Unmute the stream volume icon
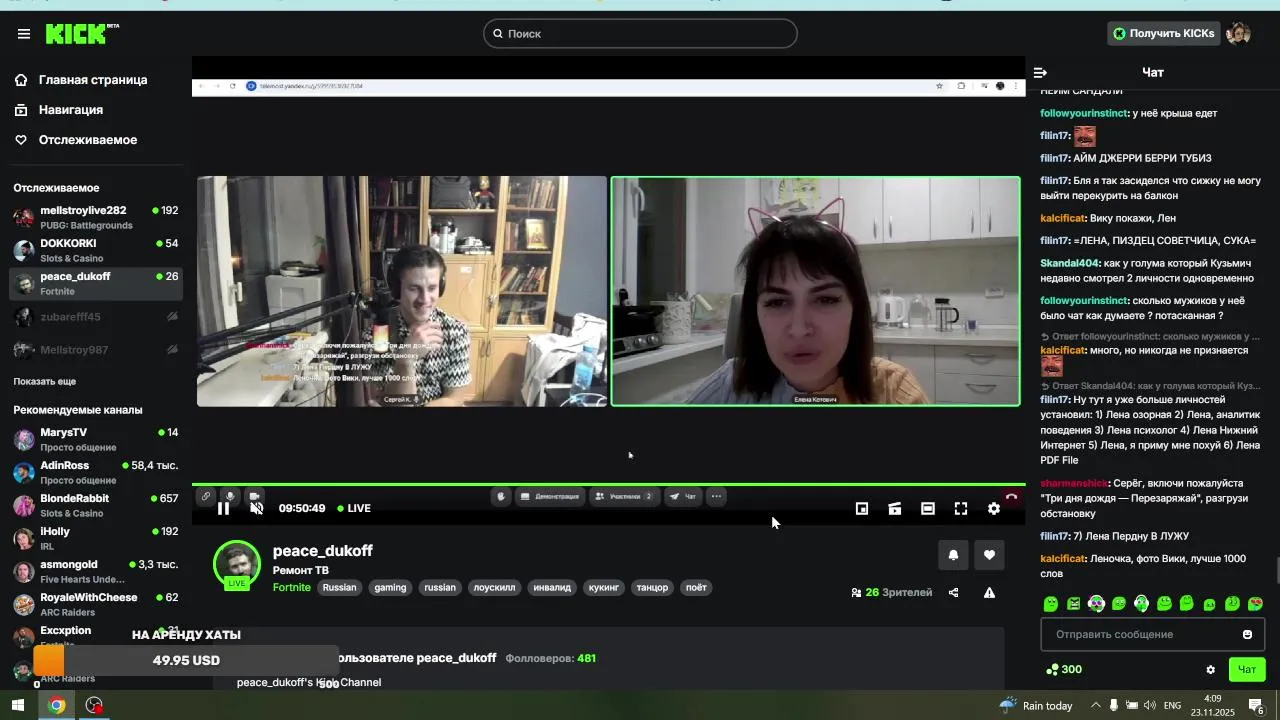Image resolution: width=1280 pixels, height=720 pixels. [x=256, y=508]
